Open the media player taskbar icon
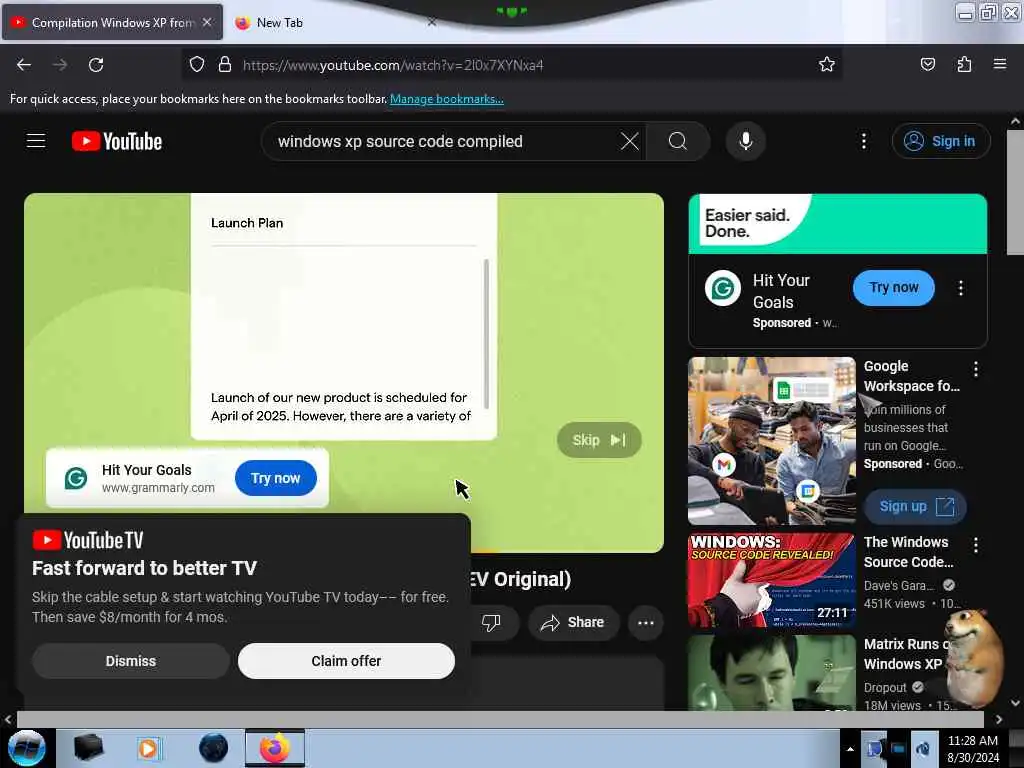1024x768 pixels. [148, 748]
